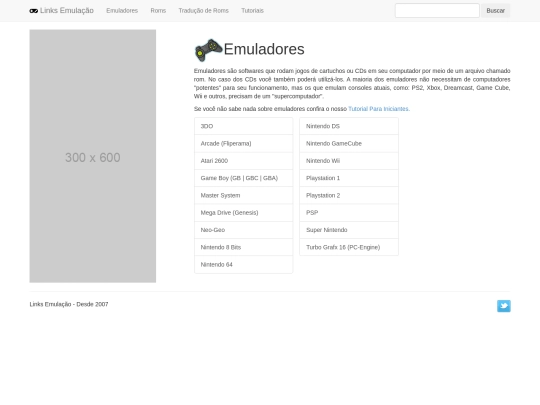Select Nintendo GameCube list item

click(x=349, y=143)
